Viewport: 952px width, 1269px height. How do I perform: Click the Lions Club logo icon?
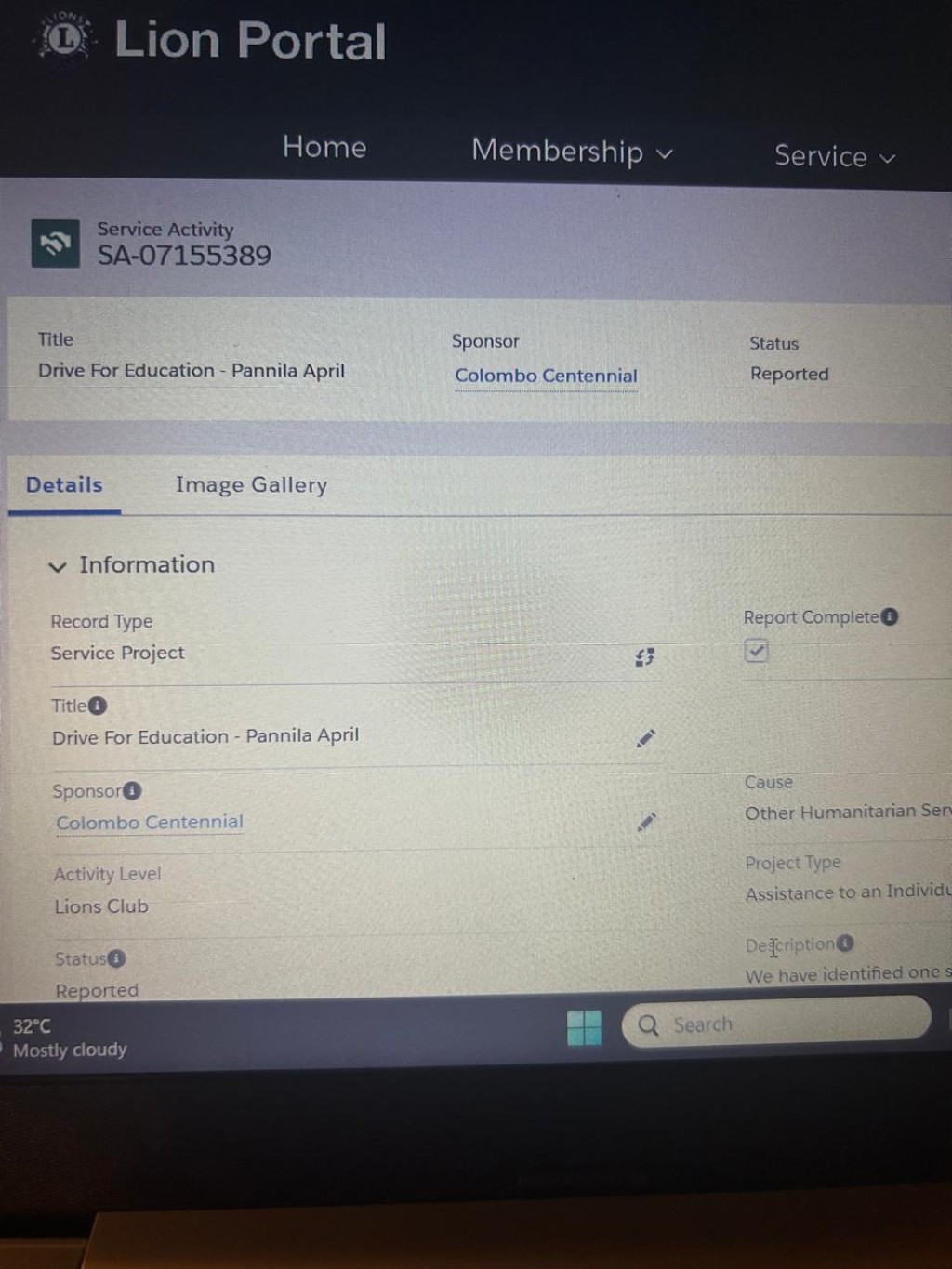point(64,38)
